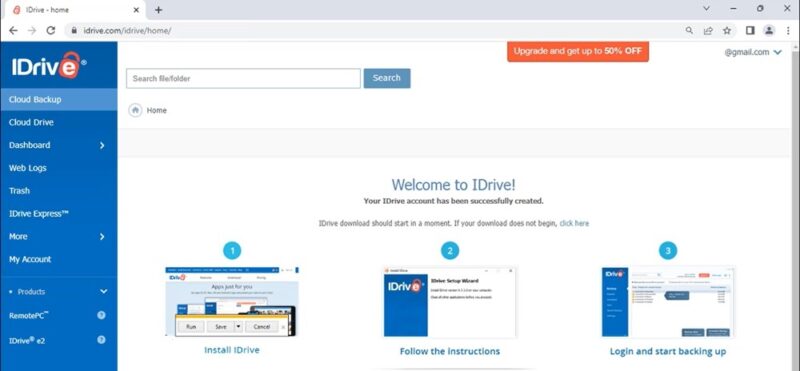Open IDrive e2 product link

coord(27,340)
